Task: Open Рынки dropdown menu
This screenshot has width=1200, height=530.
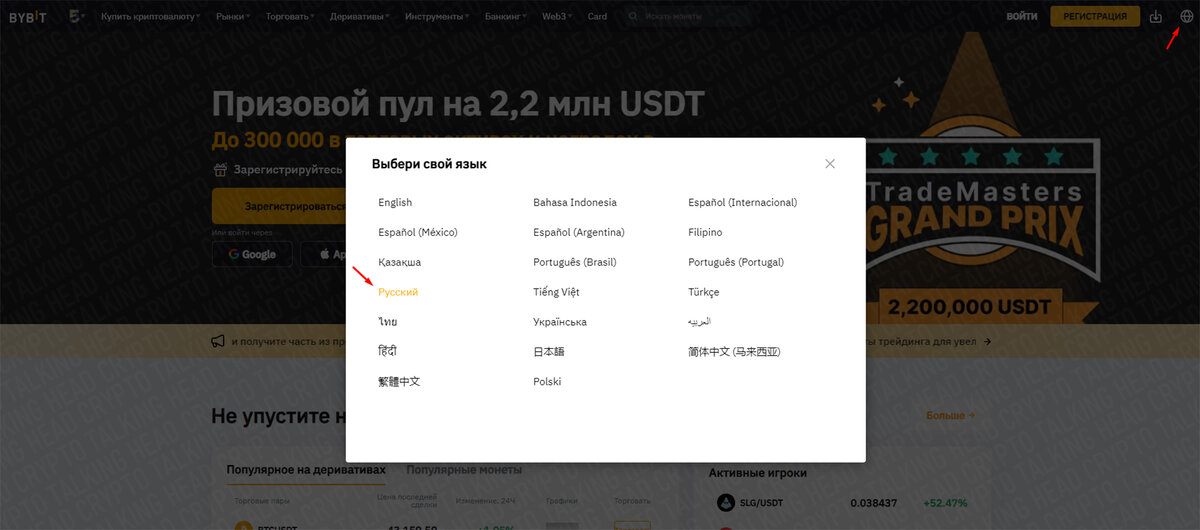Action: (233, 17)
